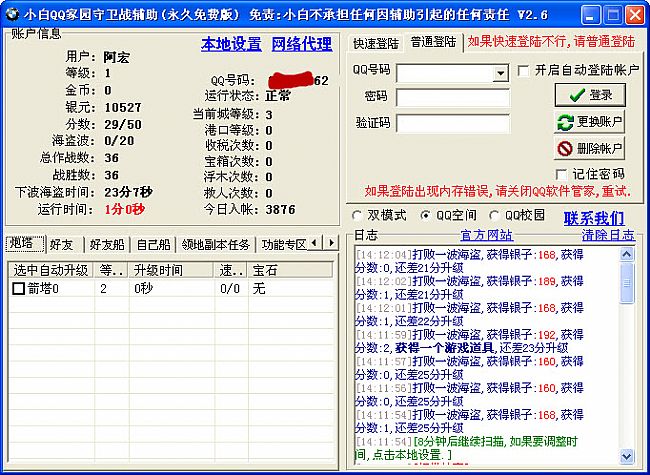Click the red prohibition icon of 删除帐户

click(565, 148)
